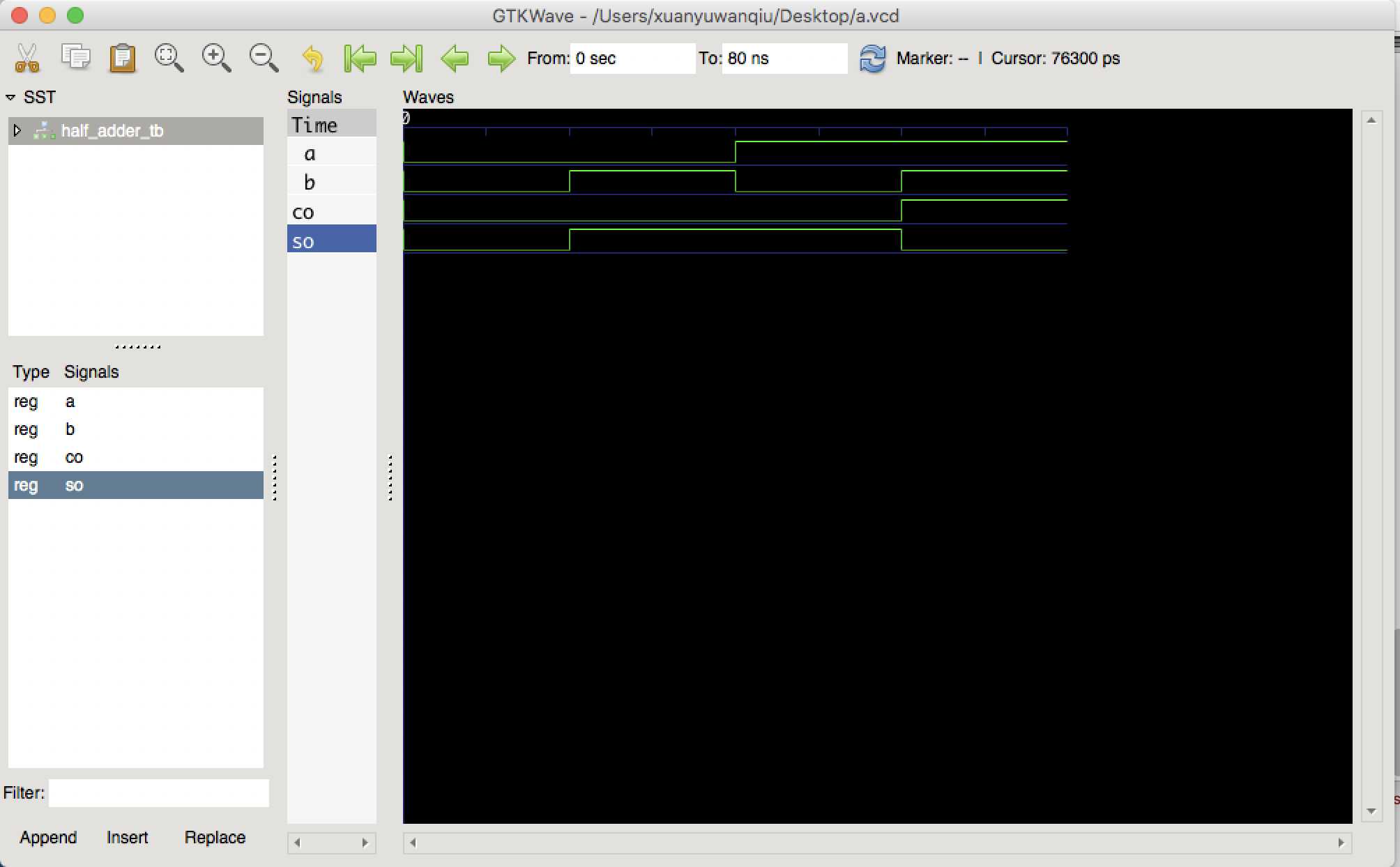Click the zoom out icon

(264, 58)
